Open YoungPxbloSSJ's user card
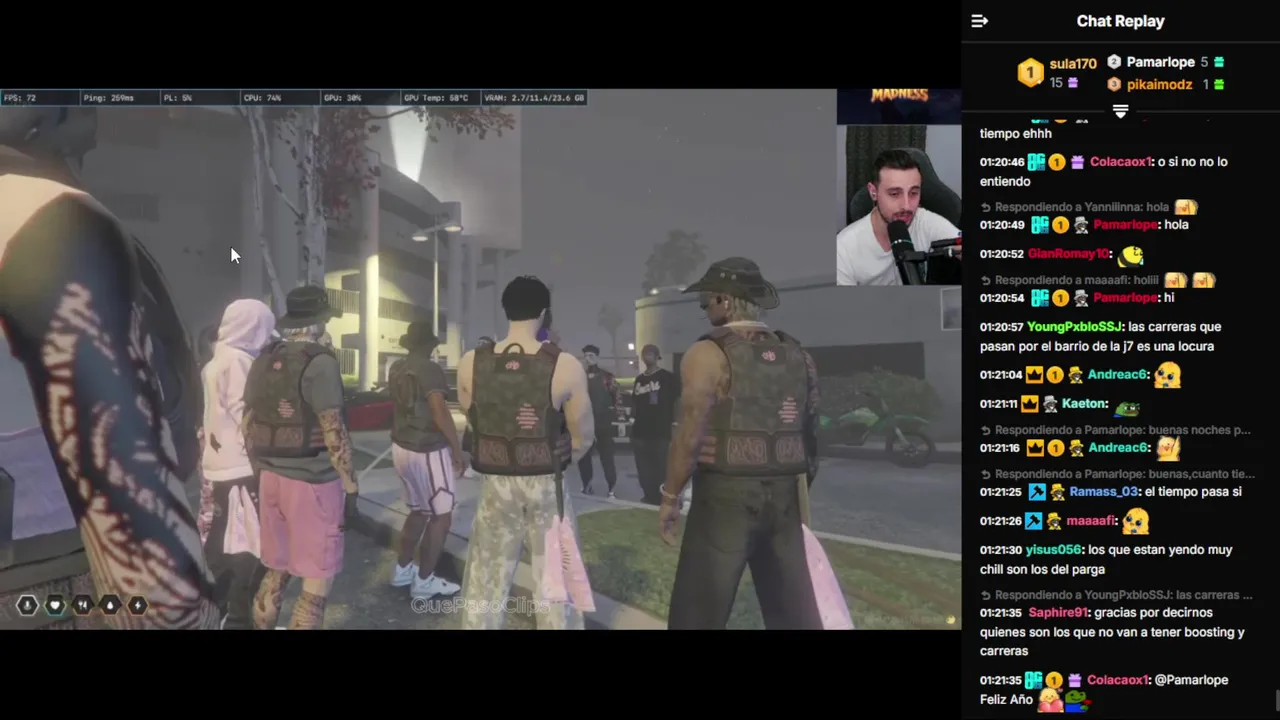The height and width of the screenshot is (720, 1280). (1075, 327)
